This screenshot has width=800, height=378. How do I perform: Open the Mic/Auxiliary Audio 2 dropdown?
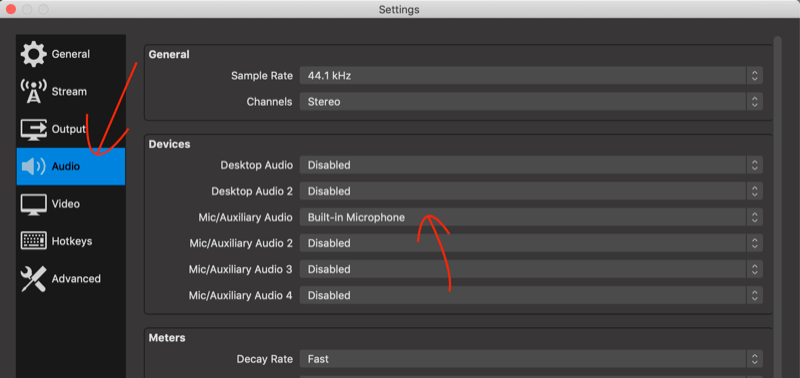[531, 243]
